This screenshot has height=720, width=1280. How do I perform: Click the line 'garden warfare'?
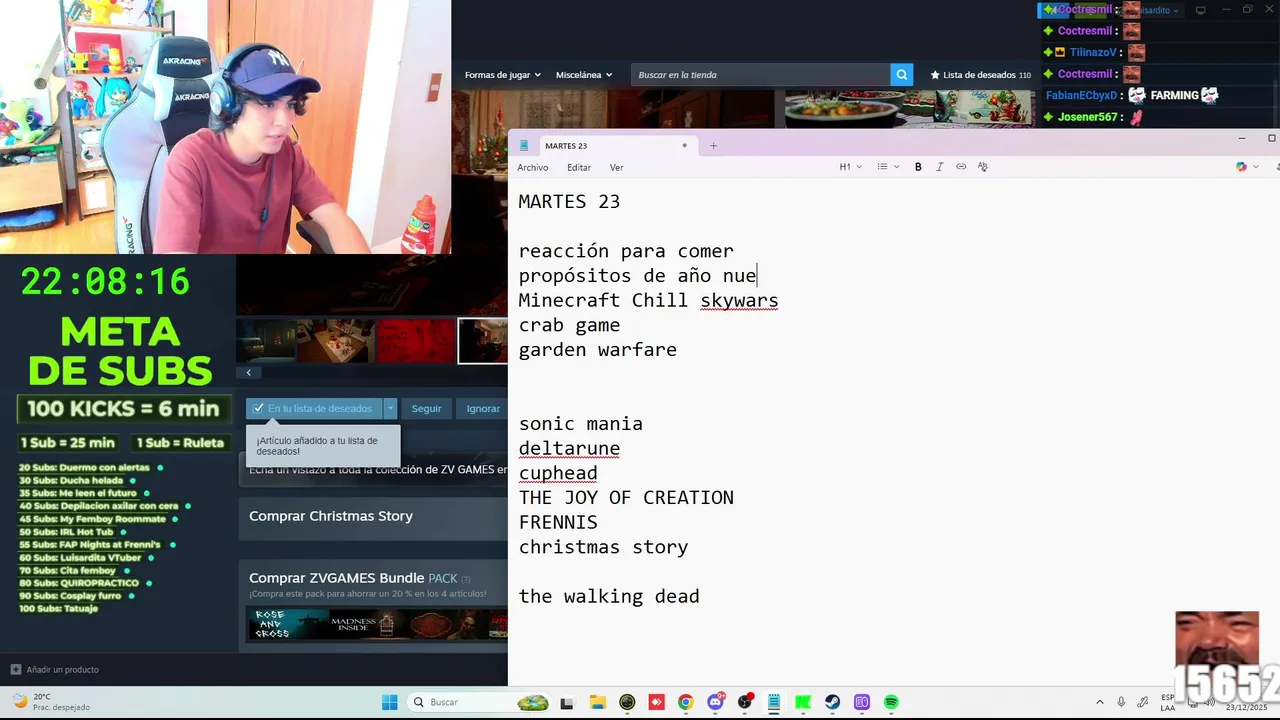(x=597, y=350)
